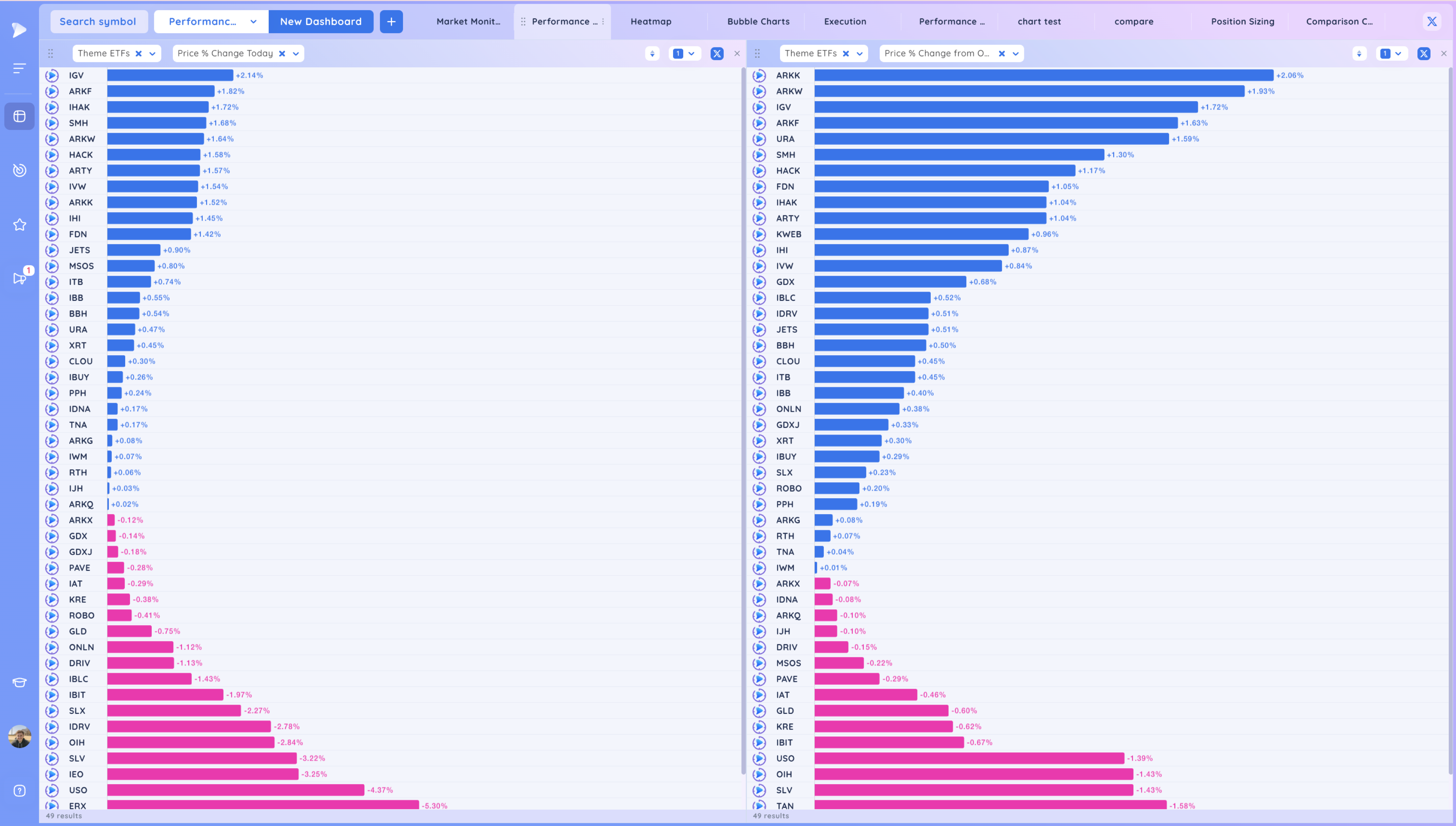
Task: Click the play icon next to IGV in left panel
Action: point(52,75)
